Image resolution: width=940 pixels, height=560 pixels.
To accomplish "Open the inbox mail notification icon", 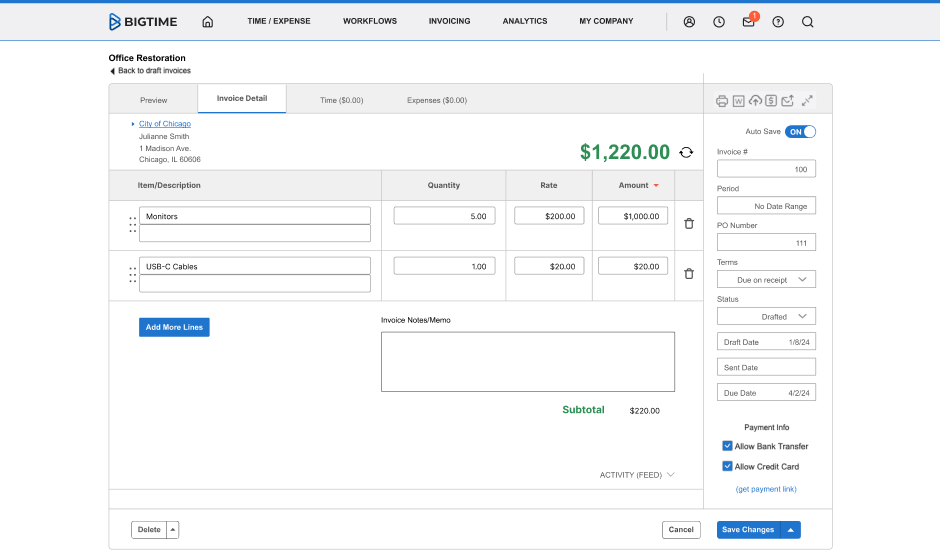I will coord(749,22).
